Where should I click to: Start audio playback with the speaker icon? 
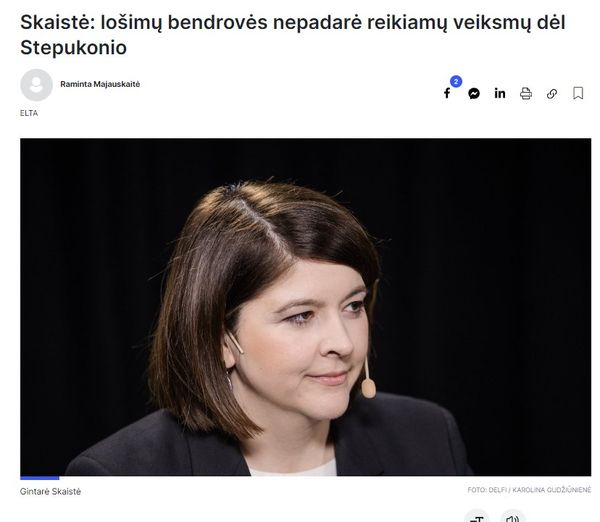pyautogui.click(x=512, y=517)
